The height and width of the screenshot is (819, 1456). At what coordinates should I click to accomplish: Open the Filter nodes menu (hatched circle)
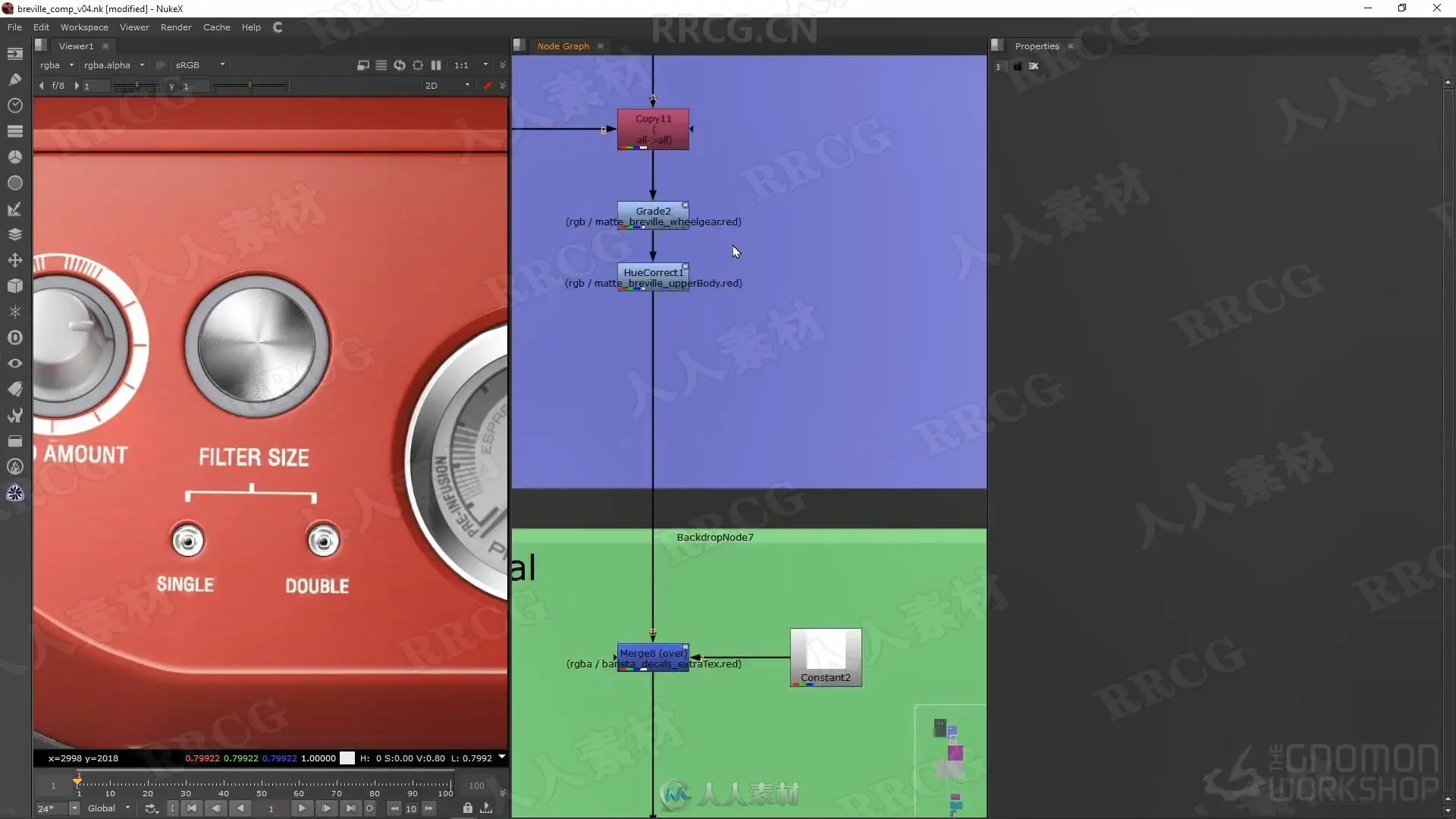tap(15, 183)
